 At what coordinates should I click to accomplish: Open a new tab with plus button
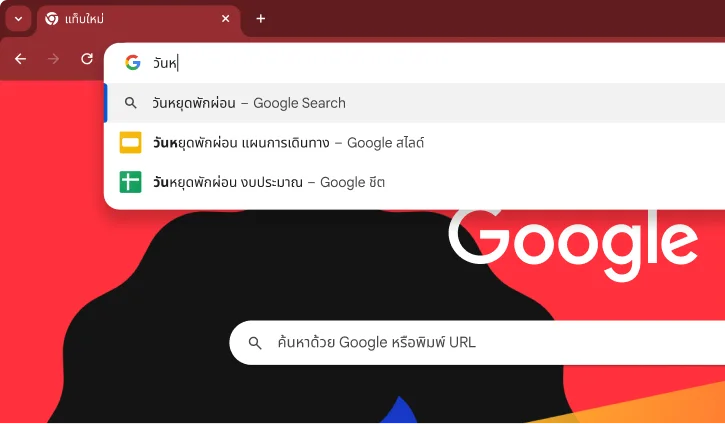(261, 18)
